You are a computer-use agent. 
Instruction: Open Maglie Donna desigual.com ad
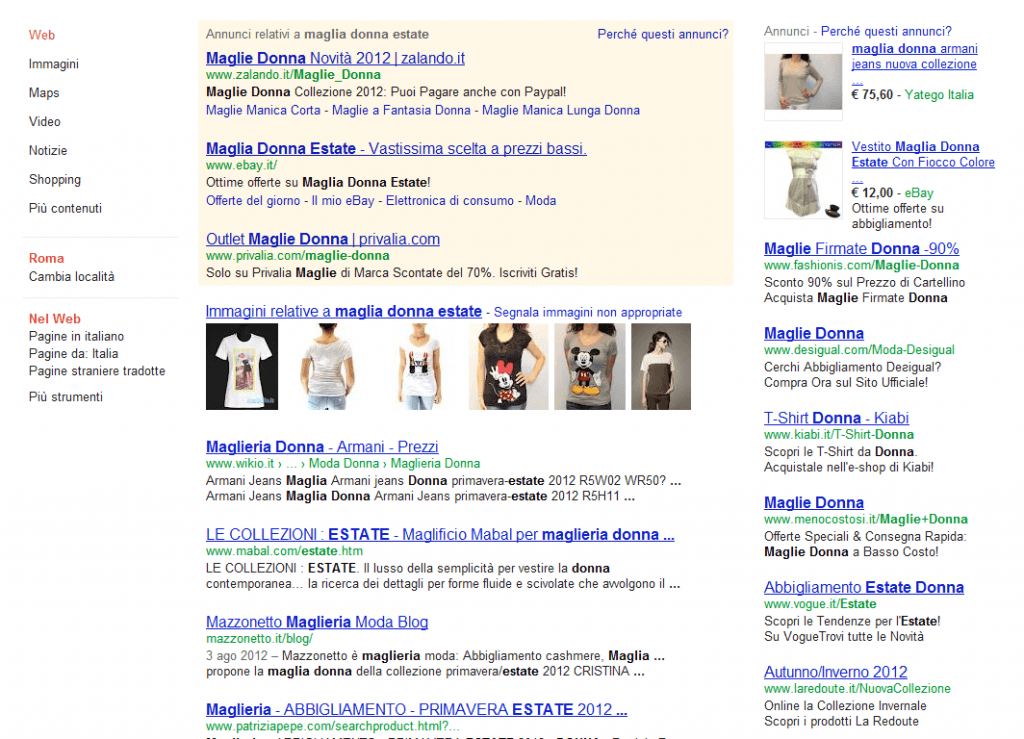[814, 334]
